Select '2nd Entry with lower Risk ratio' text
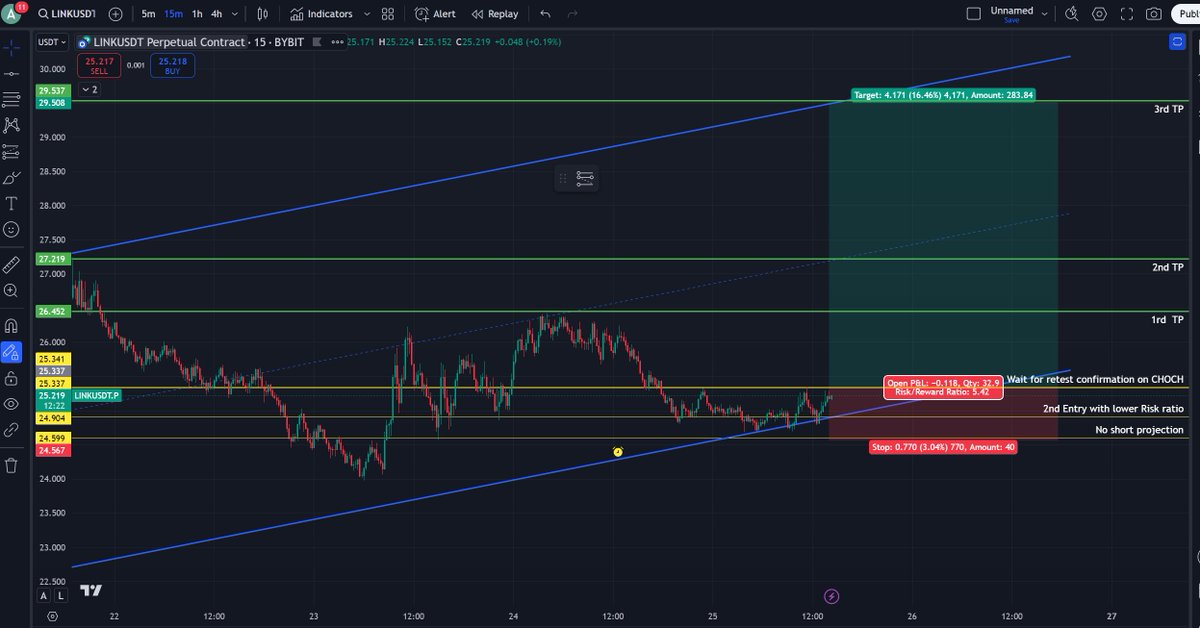1200x628 pixels. click(x=1114, y=409)
